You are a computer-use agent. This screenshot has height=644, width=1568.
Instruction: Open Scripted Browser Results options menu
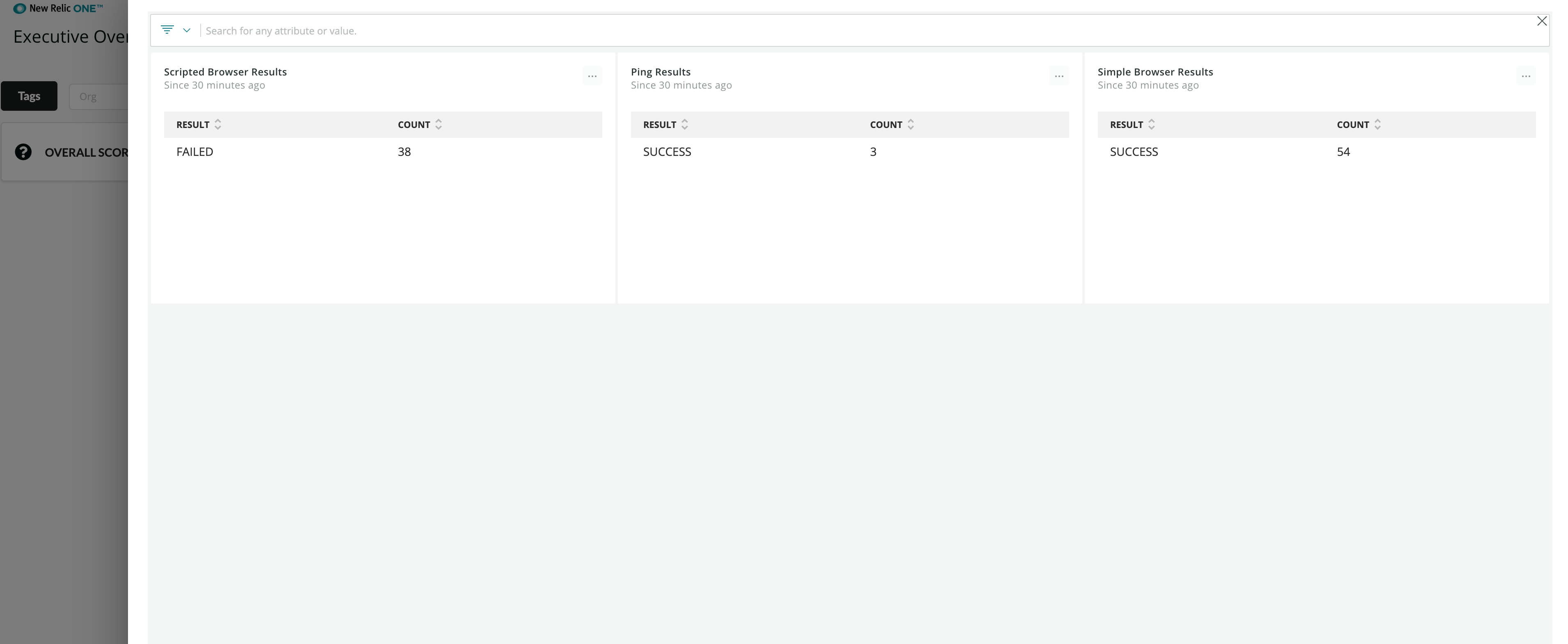[592, 77]
